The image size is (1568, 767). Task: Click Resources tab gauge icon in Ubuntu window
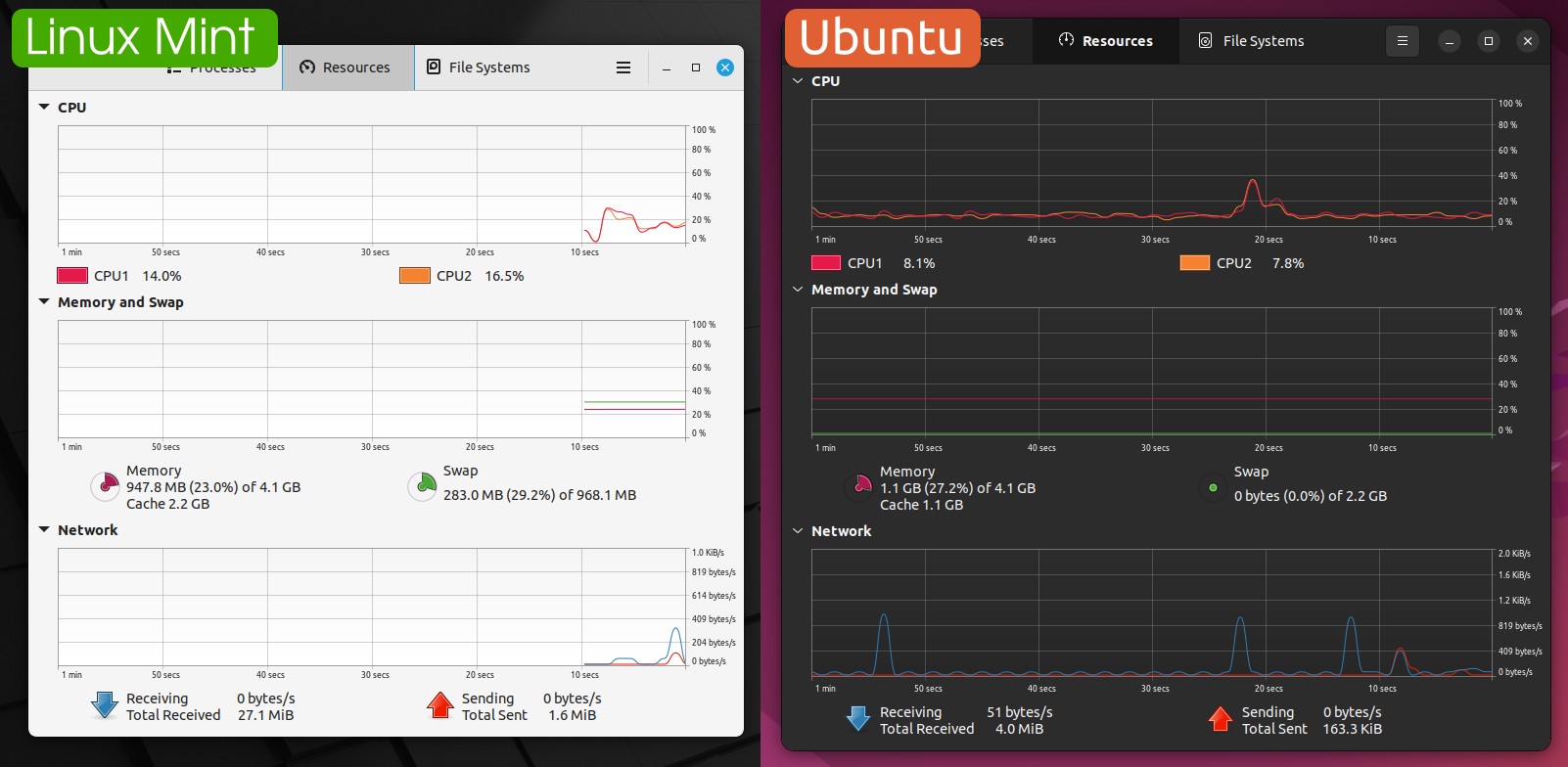1067,40
